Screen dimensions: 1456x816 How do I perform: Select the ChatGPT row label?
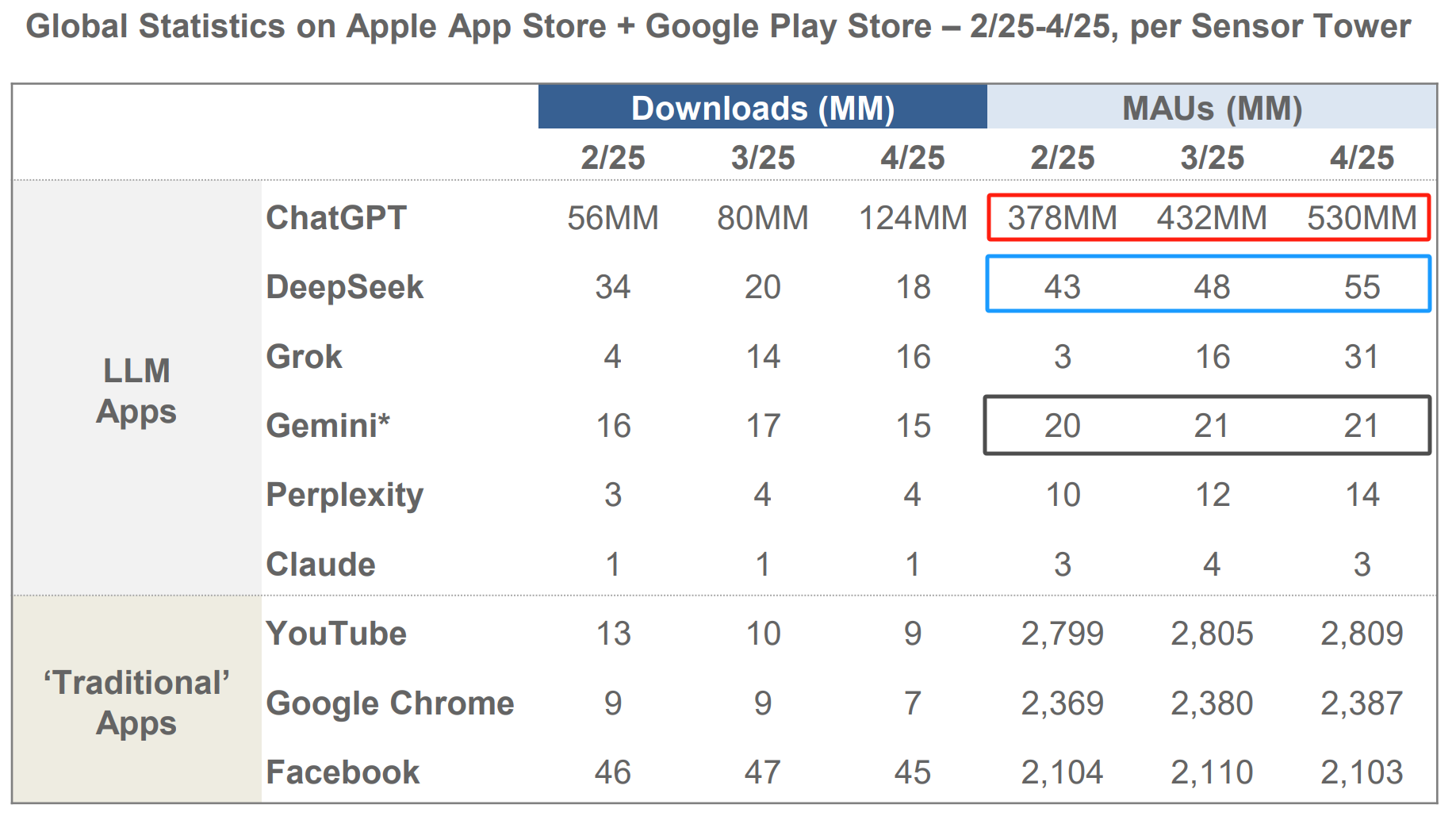coord(336,218)
